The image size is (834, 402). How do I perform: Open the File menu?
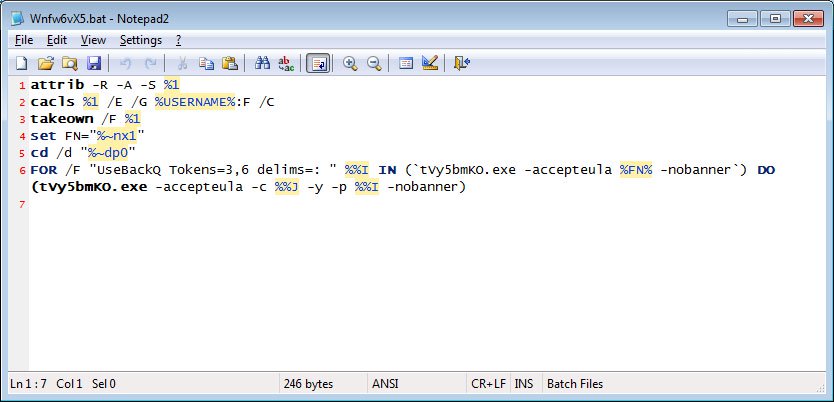[x=24, y=40]
